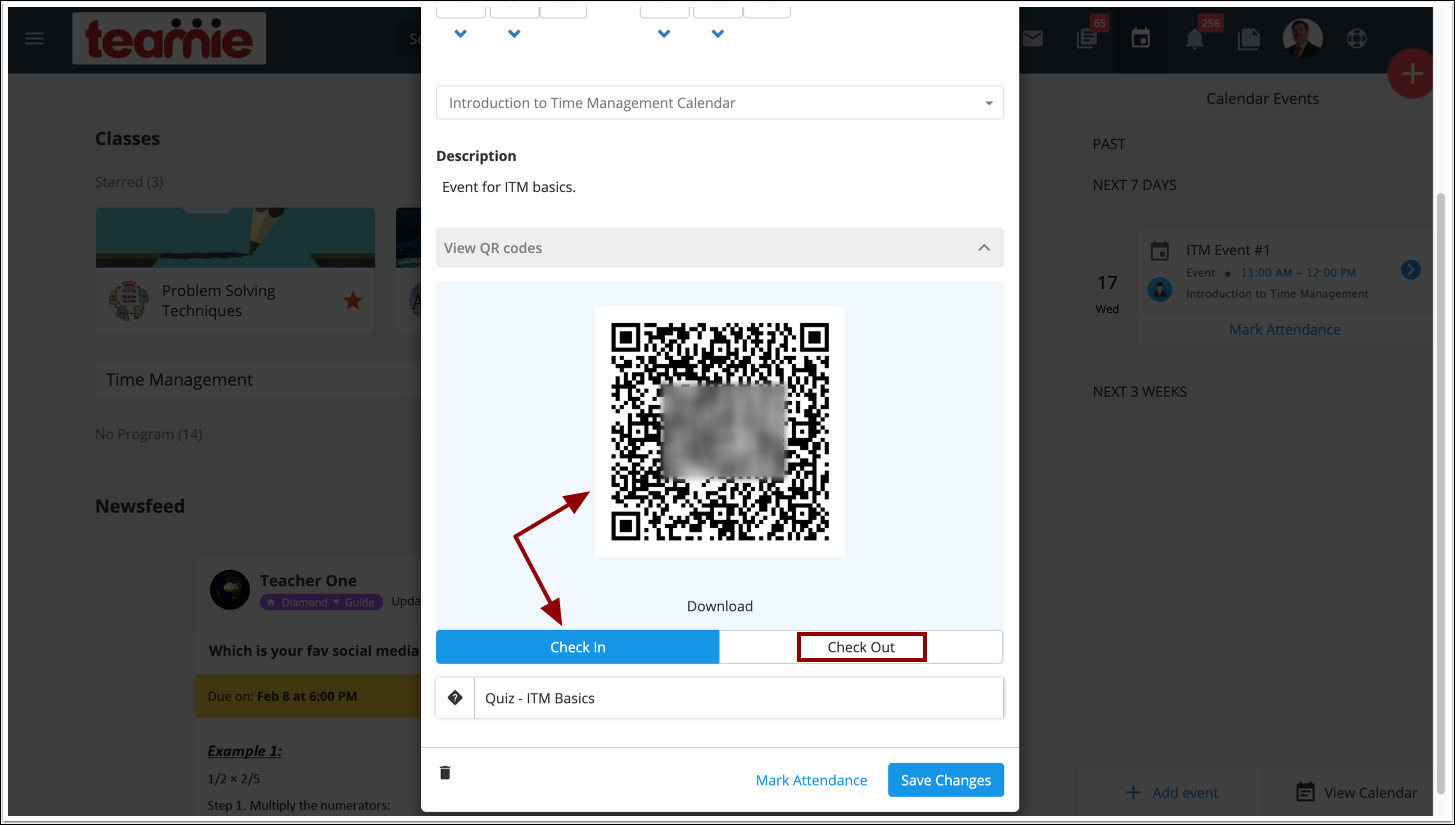This screenshot has width=1455, height=825.
Task: Open the user profile avatar
Action: (x=1302, y=39)
